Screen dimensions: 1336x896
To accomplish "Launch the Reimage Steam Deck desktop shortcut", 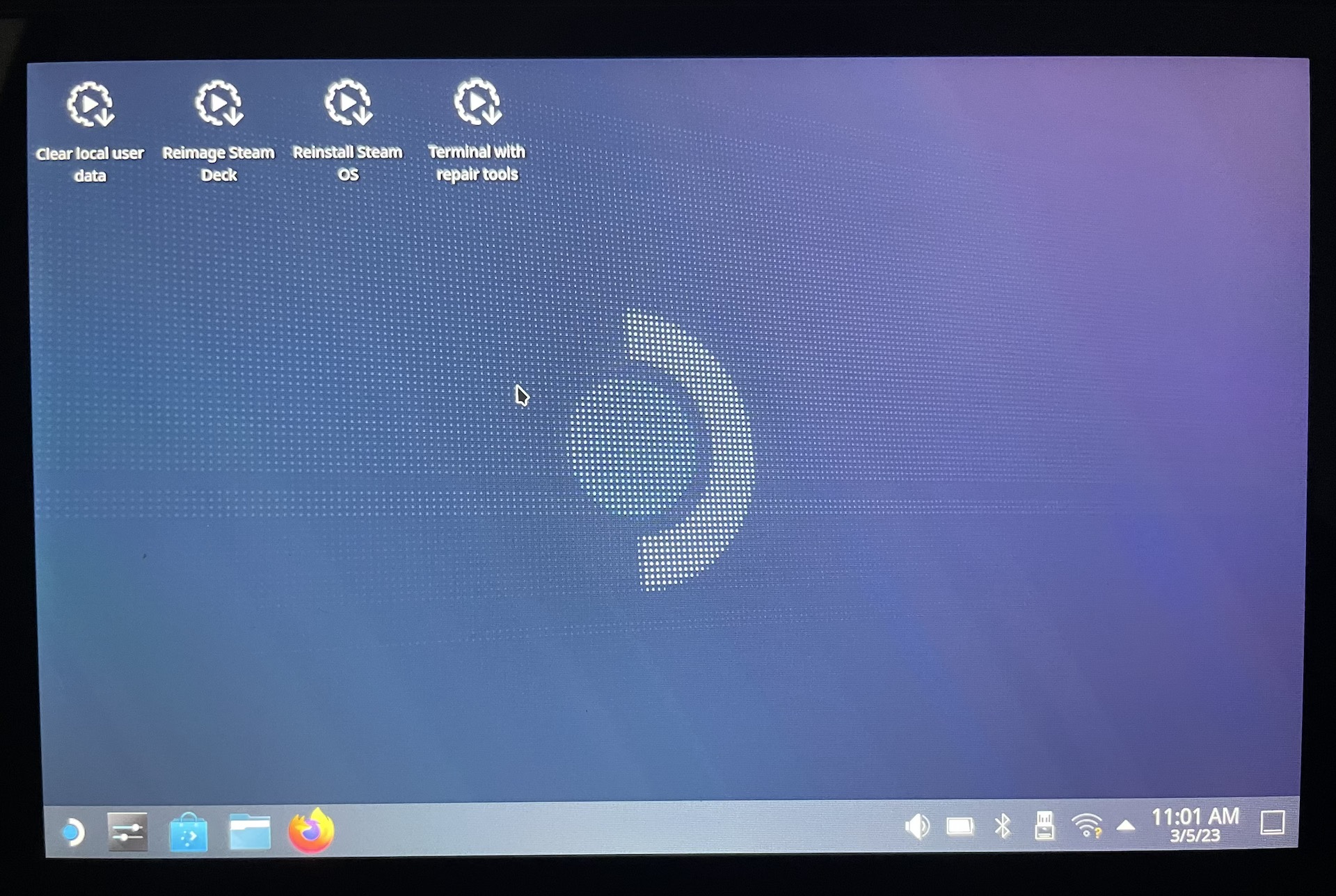I will [218, 104].
